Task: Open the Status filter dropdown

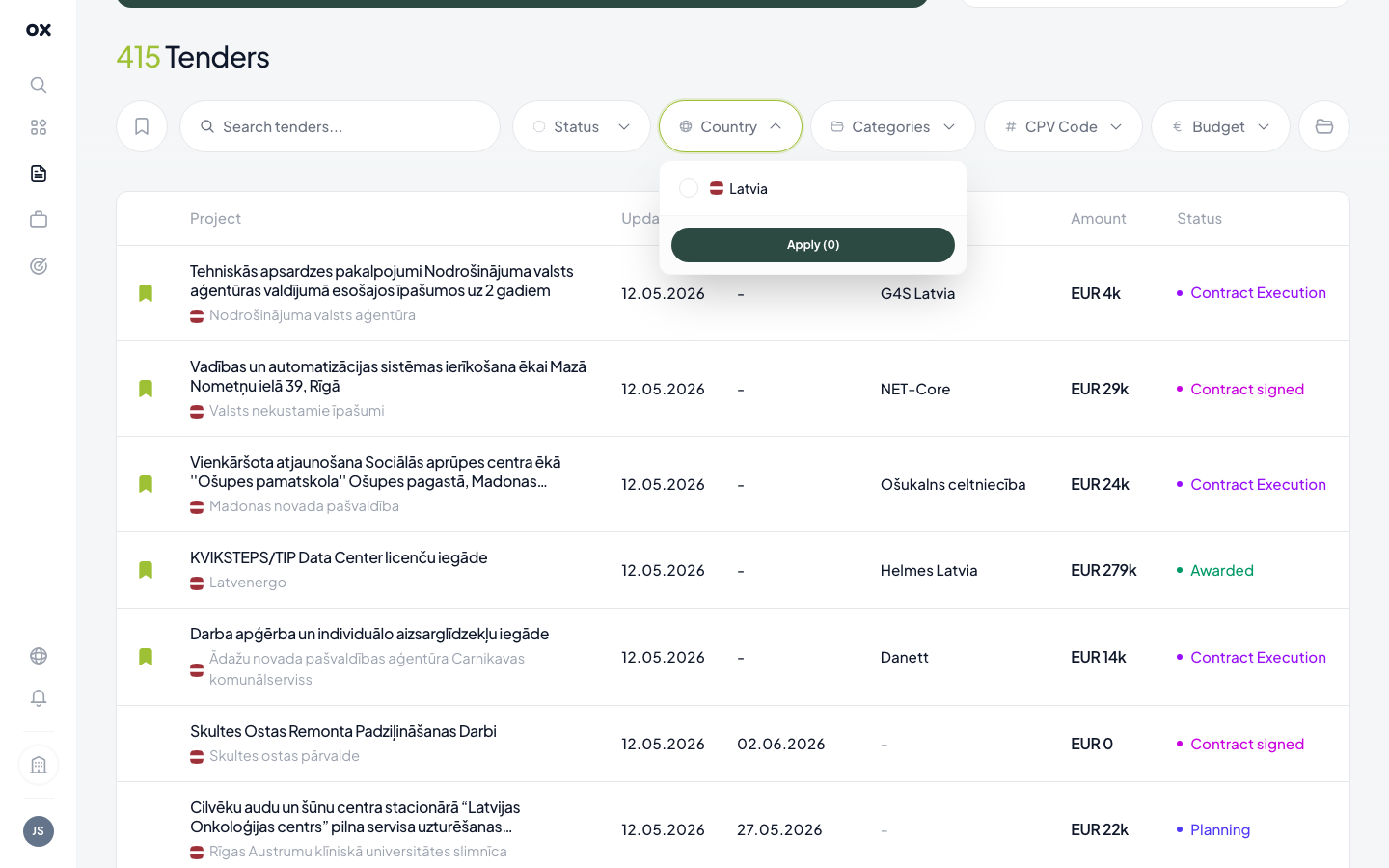Action: pyautogui.click(x=582, y=126)
